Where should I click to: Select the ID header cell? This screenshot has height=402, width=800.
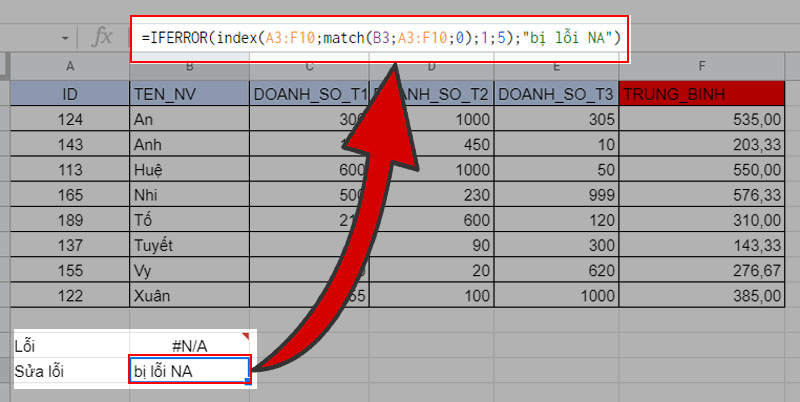point(70,94)
